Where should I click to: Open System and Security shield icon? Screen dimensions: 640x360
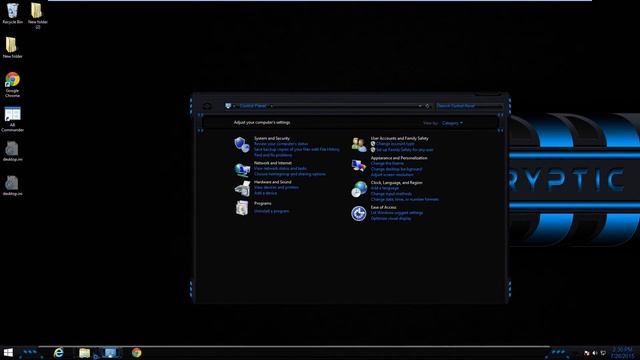(x=242, y=144)
